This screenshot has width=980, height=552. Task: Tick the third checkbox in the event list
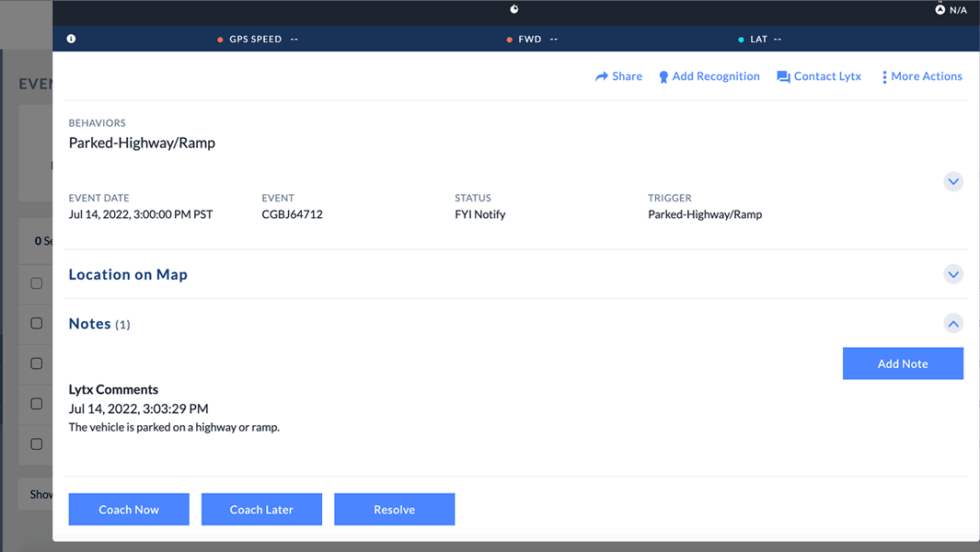click(36, 364)
